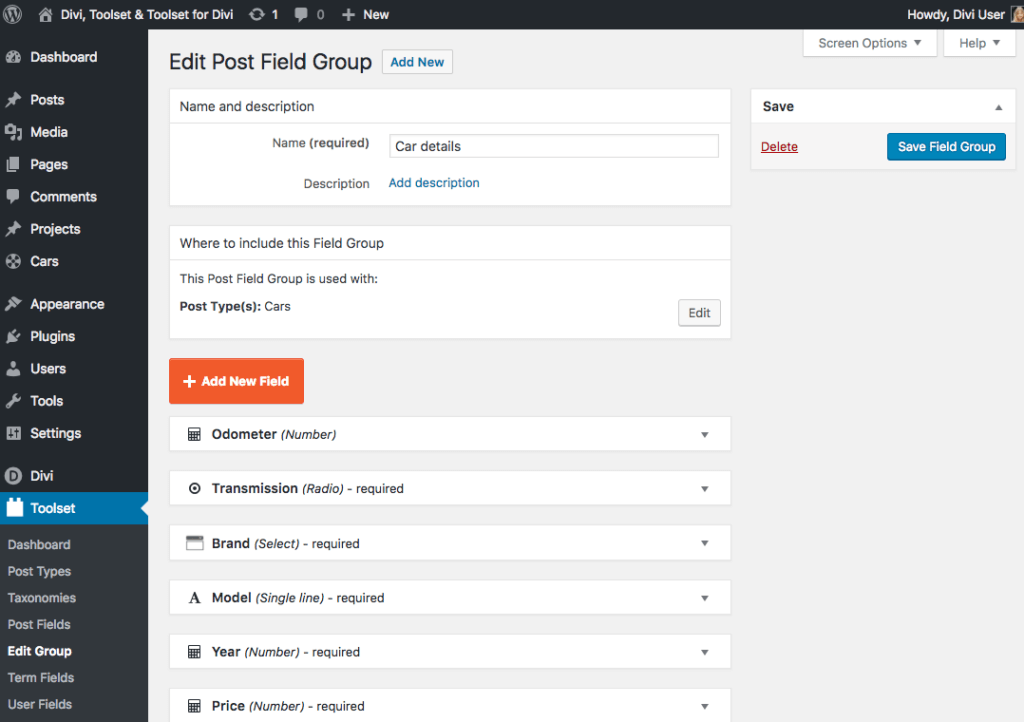Click the Media icon in sidebar

pyautogui.click(x=14, y=132)
